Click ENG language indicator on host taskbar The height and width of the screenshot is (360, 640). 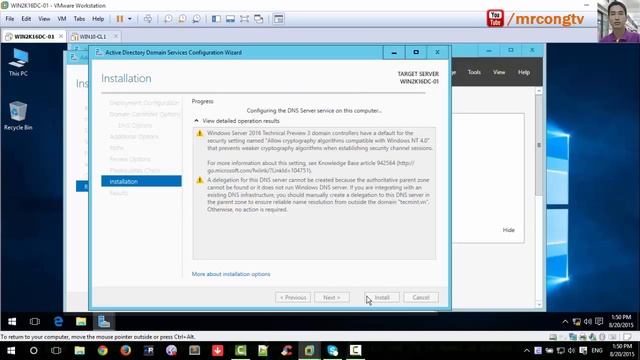coord(597,351)
